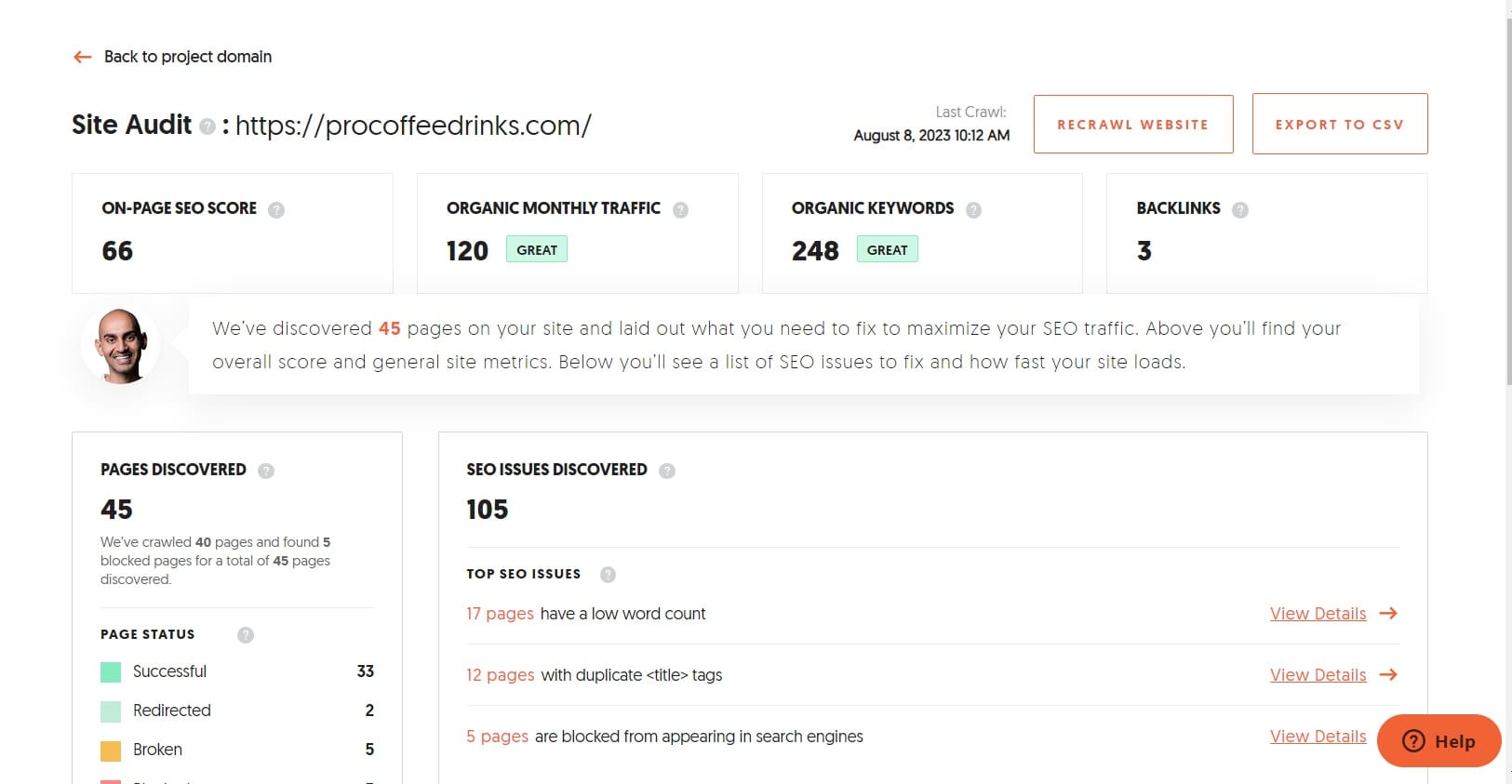The image size is (1512, 784).
Task: Click the '12 pages' issue text
Action: 501,675
